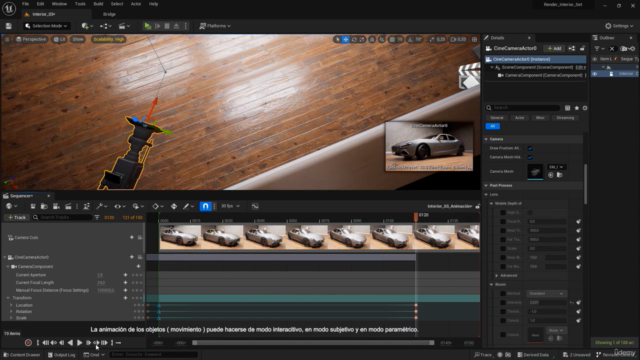The image size is (640, 360).
Task: Expand the Location track
Action: tap(11, 305)
